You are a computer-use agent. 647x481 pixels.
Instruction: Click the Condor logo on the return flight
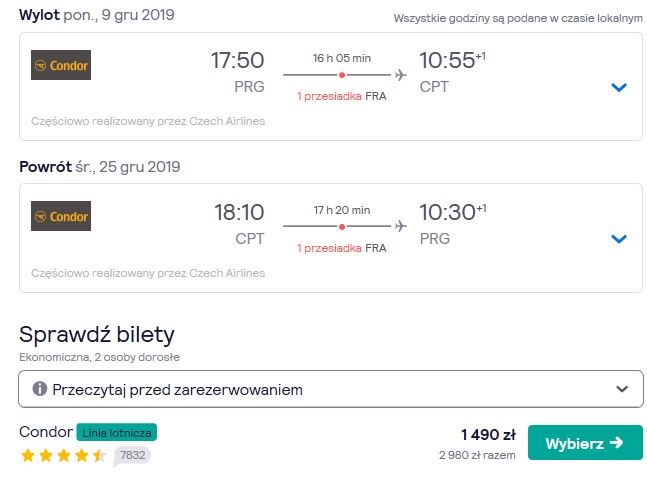coord(61,216)
